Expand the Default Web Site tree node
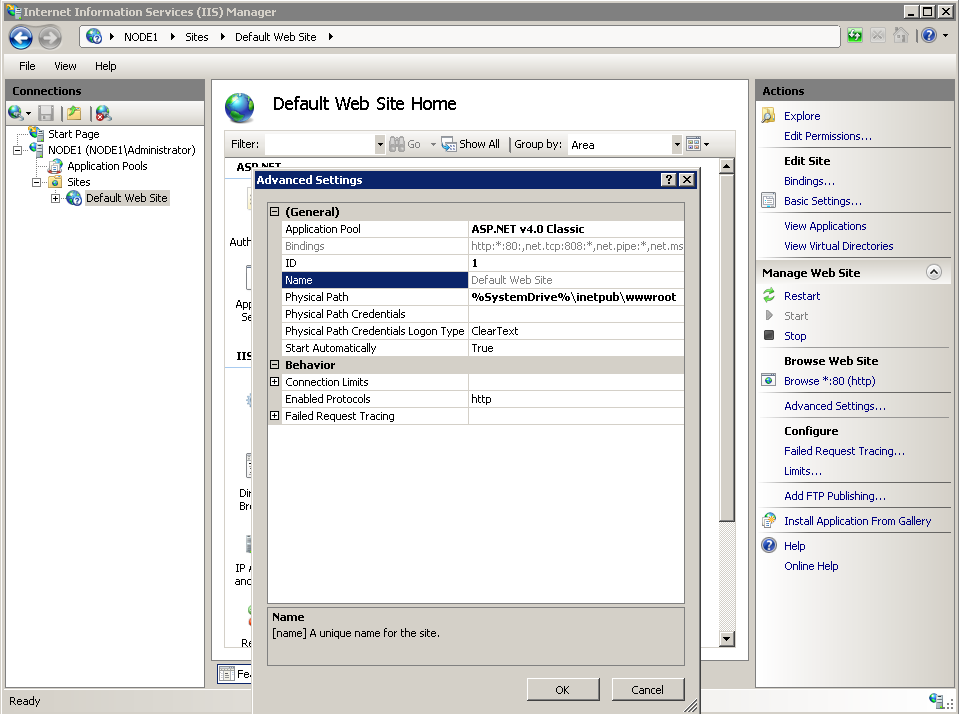Viewport: 959px width, 714px height. (x=56, y=198)
